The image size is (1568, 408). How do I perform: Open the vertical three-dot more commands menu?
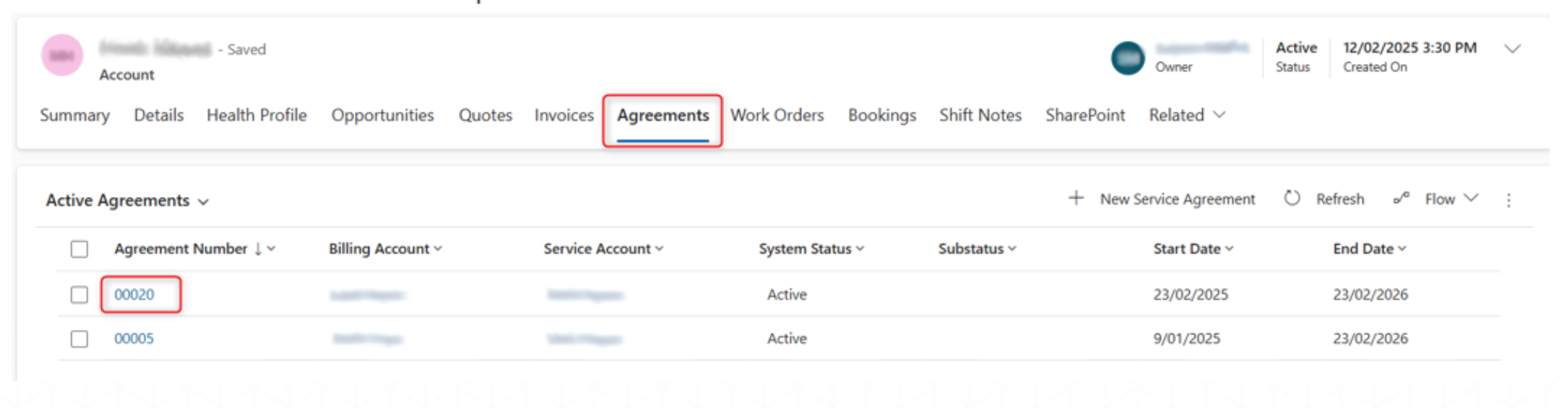1509,200
